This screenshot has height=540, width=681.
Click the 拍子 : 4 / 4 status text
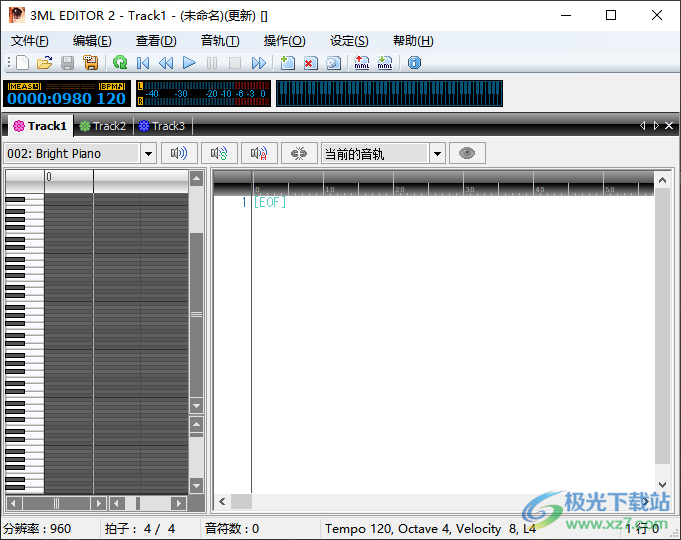coord(140,529)
